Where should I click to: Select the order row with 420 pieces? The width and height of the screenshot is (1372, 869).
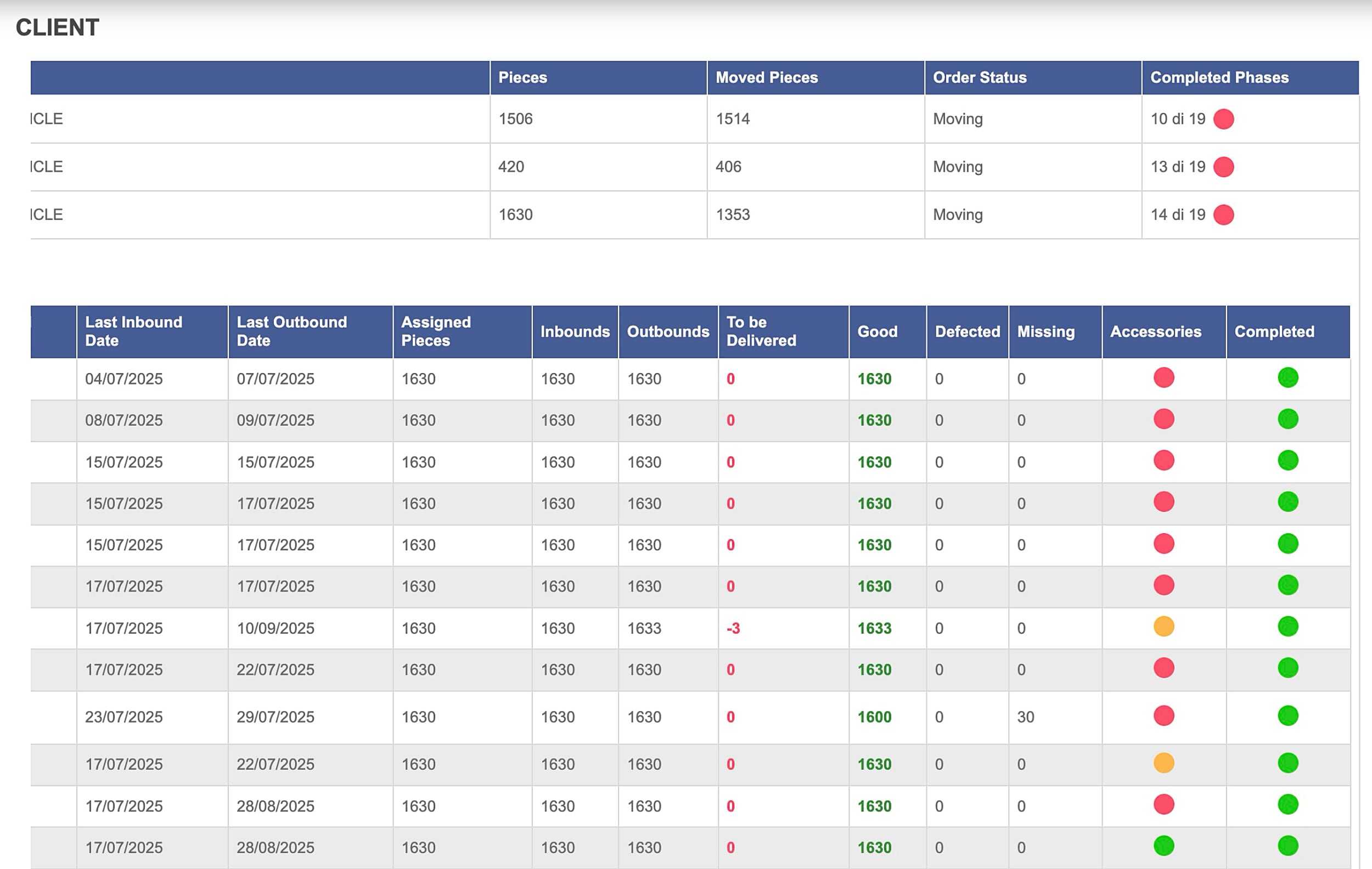pos(510,167)
